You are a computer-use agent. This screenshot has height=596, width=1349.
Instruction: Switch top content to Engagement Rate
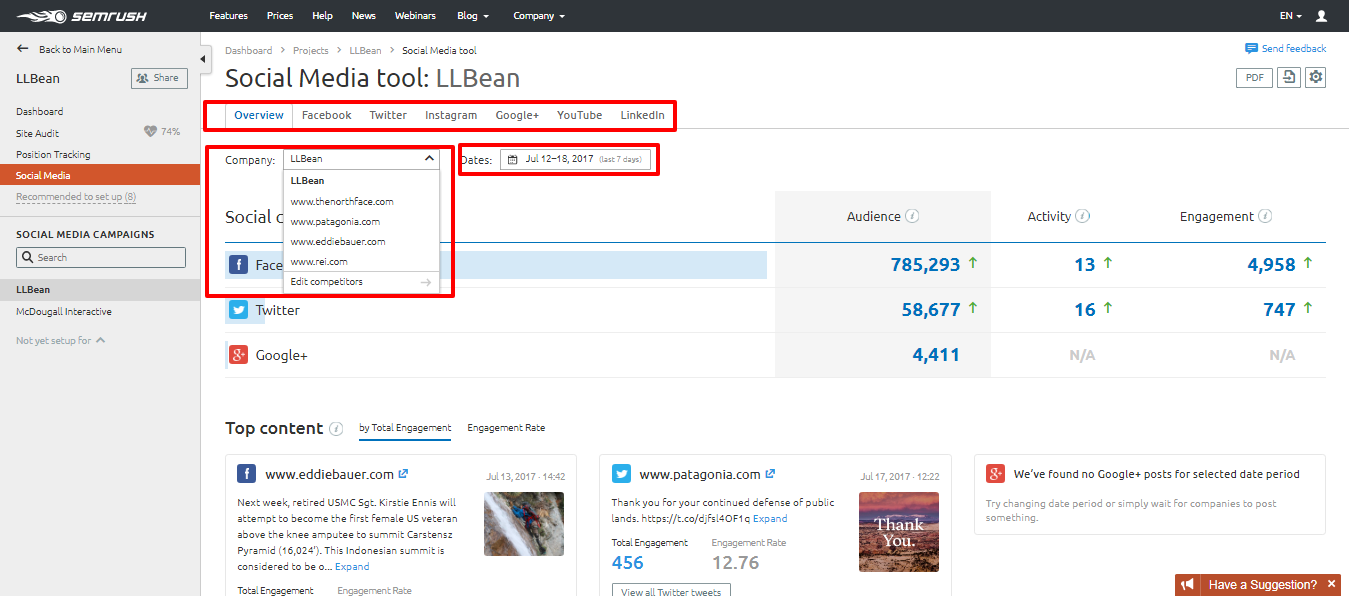coord(506,428)
